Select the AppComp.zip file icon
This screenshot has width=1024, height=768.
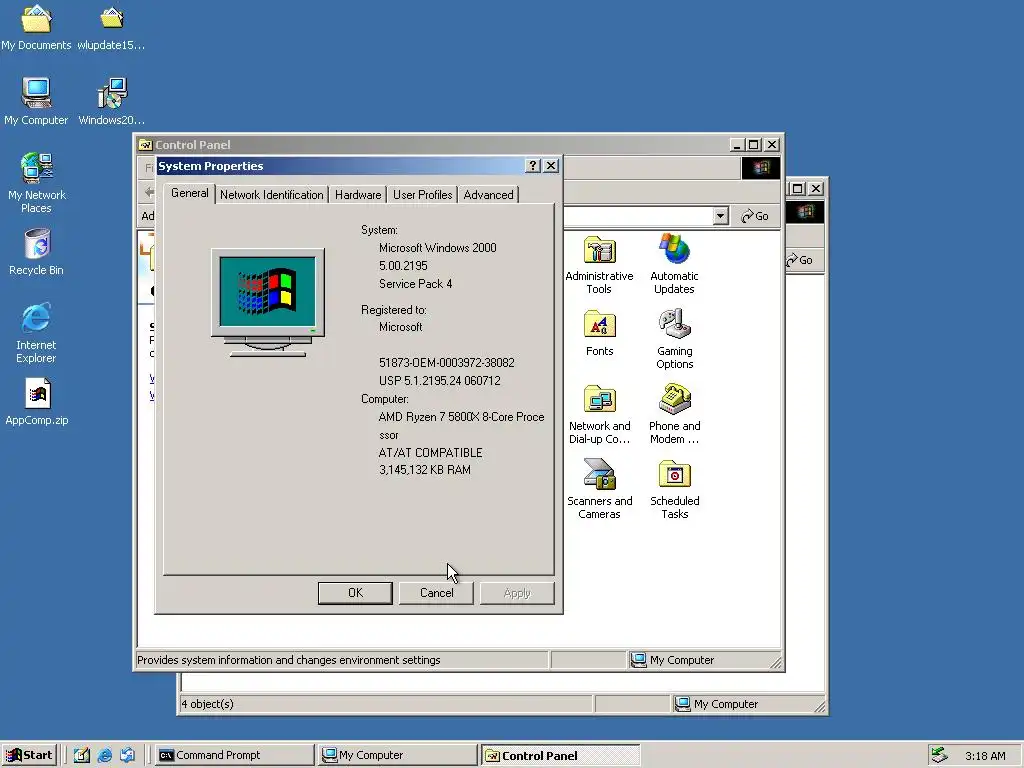click(37, 402)
